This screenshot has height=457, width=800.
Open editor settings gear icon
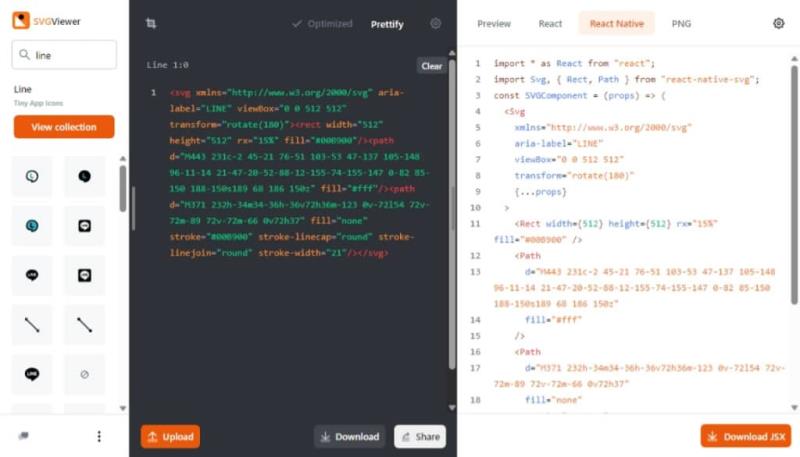(435, 23)
